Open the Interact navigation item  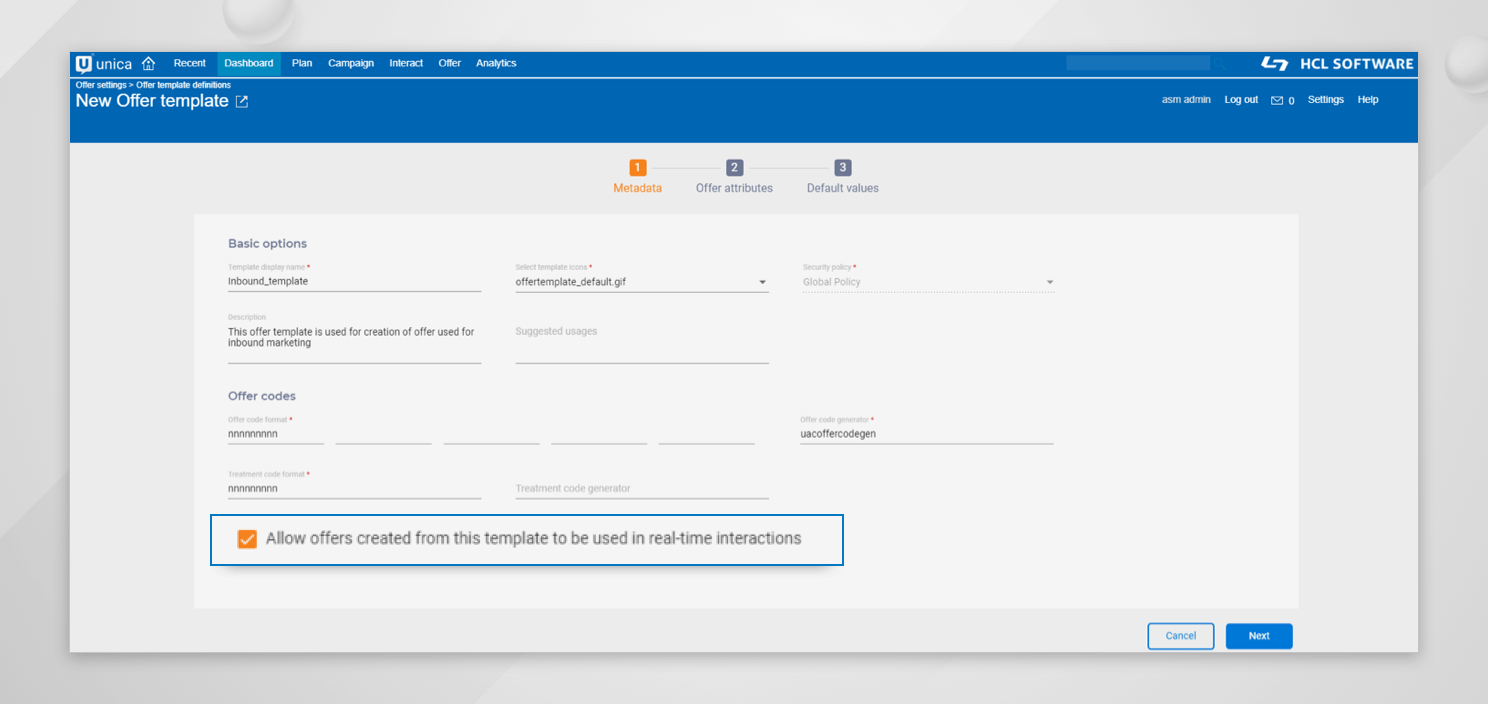(x=406, y=63)
